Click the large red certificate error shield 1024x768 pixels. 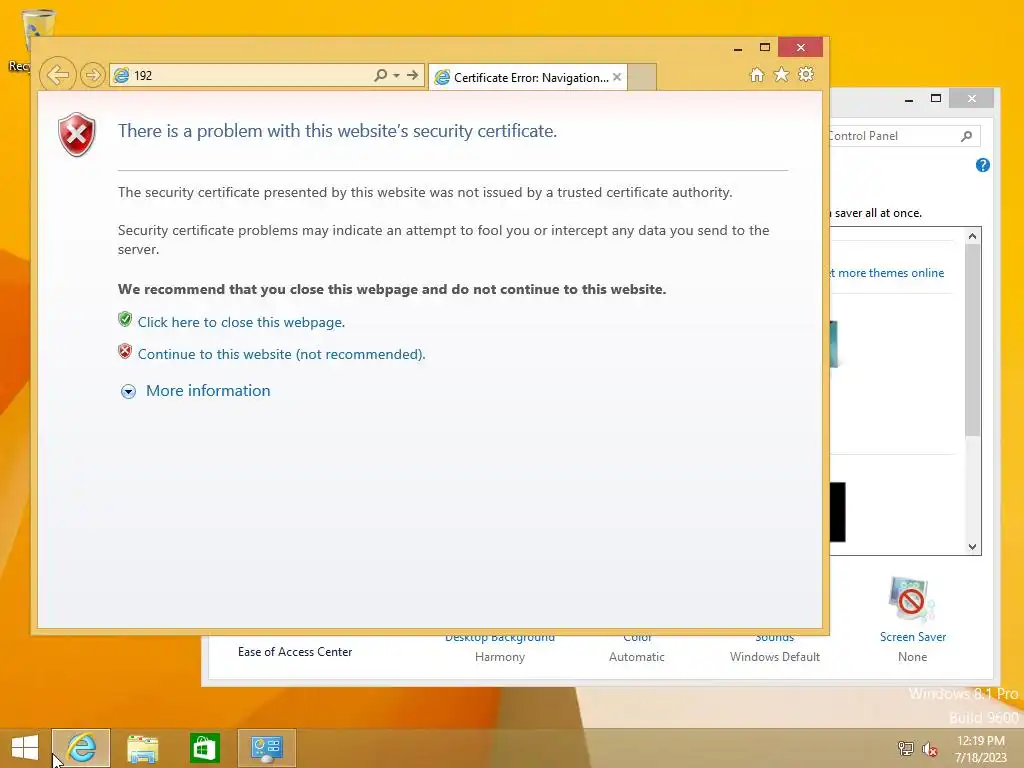[x=77, y=135]
